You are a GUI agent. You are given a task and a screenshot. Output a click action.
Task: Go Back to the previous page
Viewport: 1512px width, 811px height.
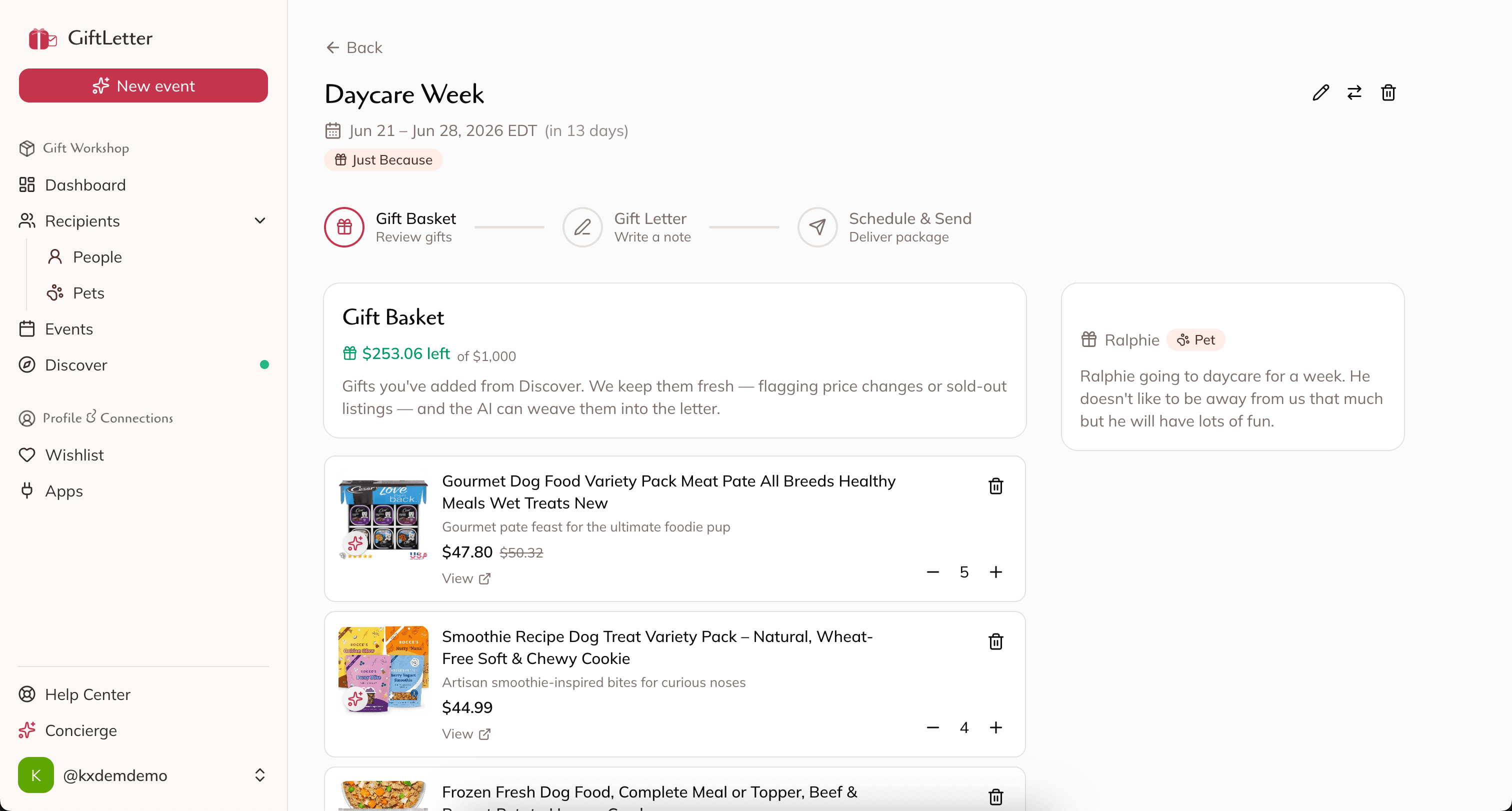point(354,47)
